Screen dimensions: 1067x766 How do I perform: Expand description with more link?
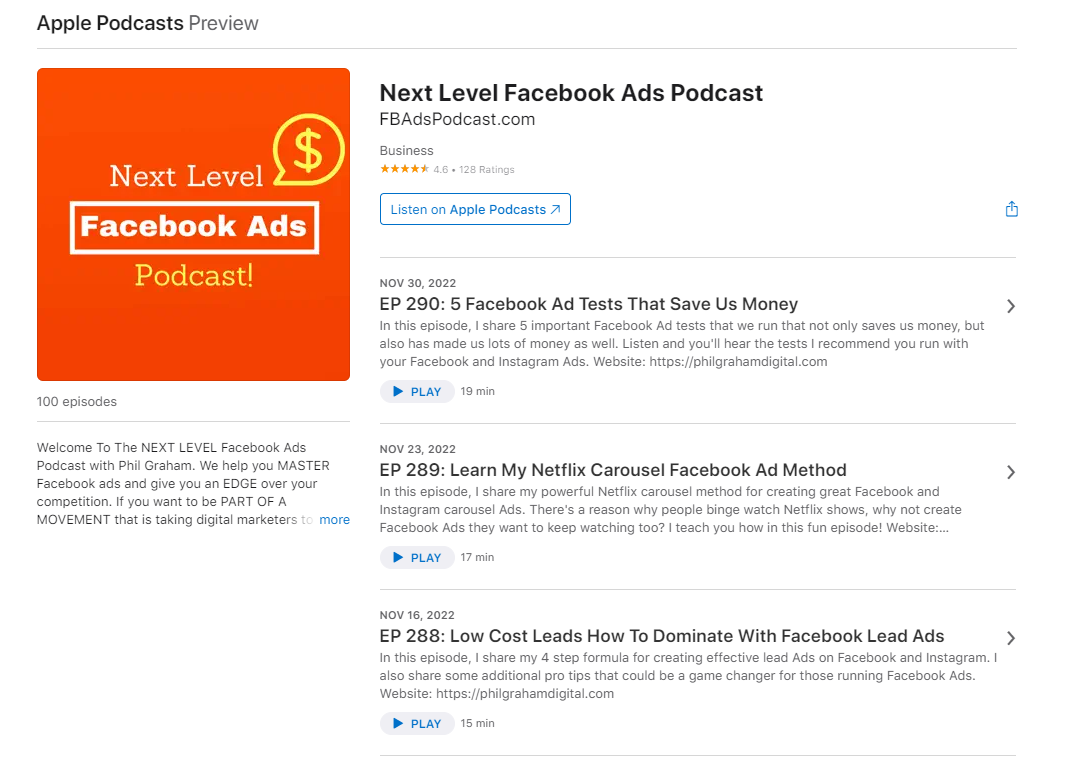point(334,520)
